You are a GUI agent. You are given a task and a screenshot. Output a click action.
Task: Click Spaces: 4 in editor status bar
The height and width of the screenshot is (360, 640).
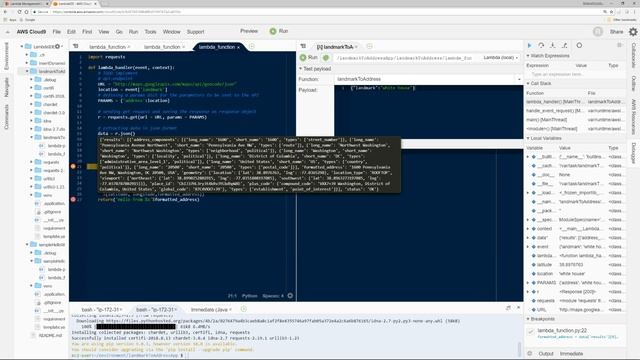pyautogui.click(x=273, y=296)
